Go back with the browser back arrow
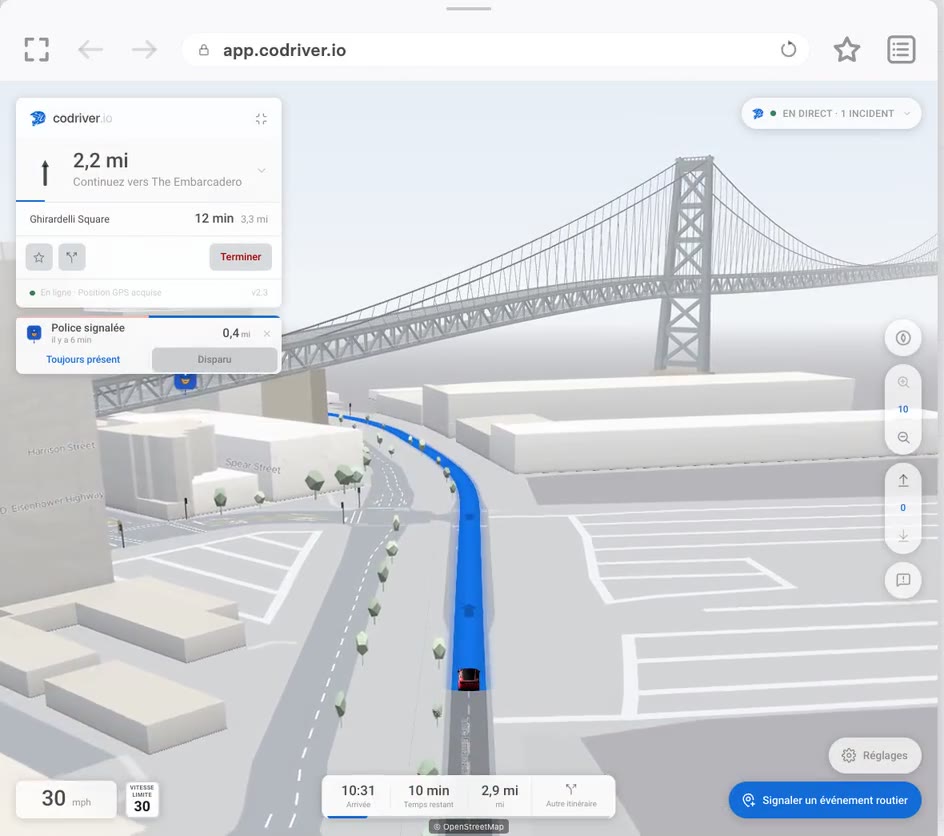944x836 pixels. (91, 49)
